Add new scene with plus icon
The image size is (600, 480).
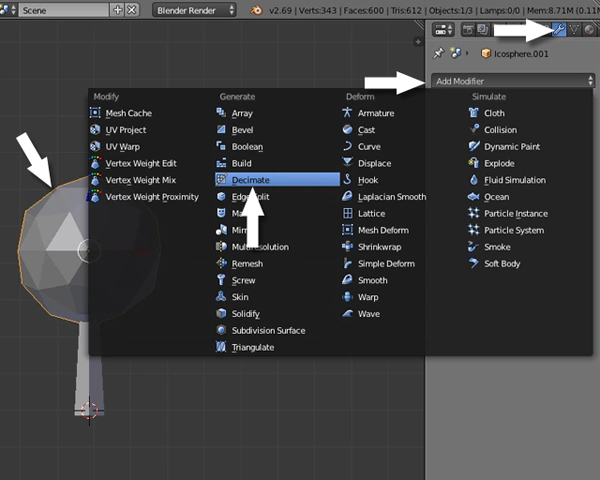coord(118,10)
